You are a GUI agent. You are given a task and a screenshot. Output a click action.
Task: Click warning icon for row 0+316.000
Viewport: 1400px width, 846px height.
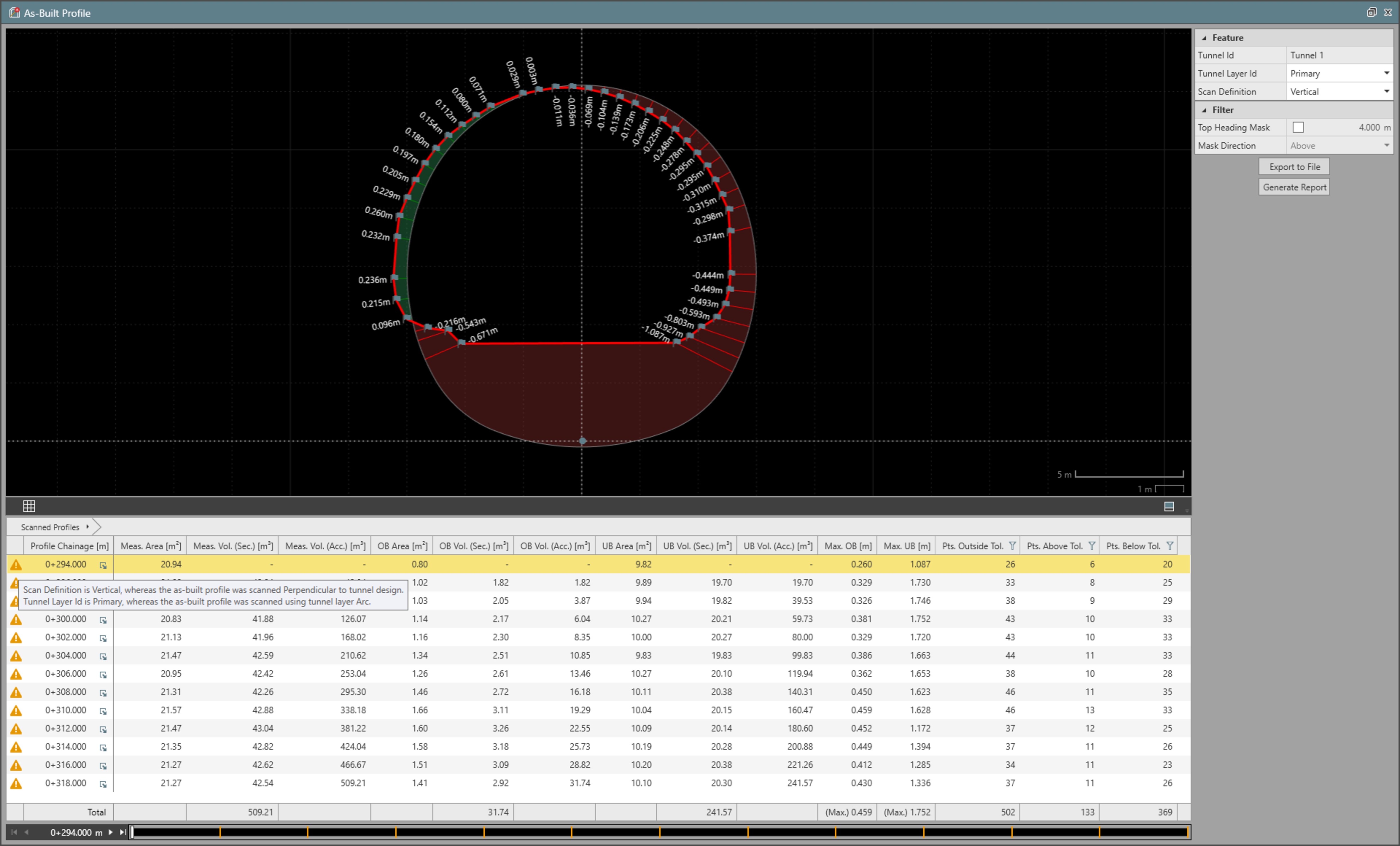coord(16,765)
